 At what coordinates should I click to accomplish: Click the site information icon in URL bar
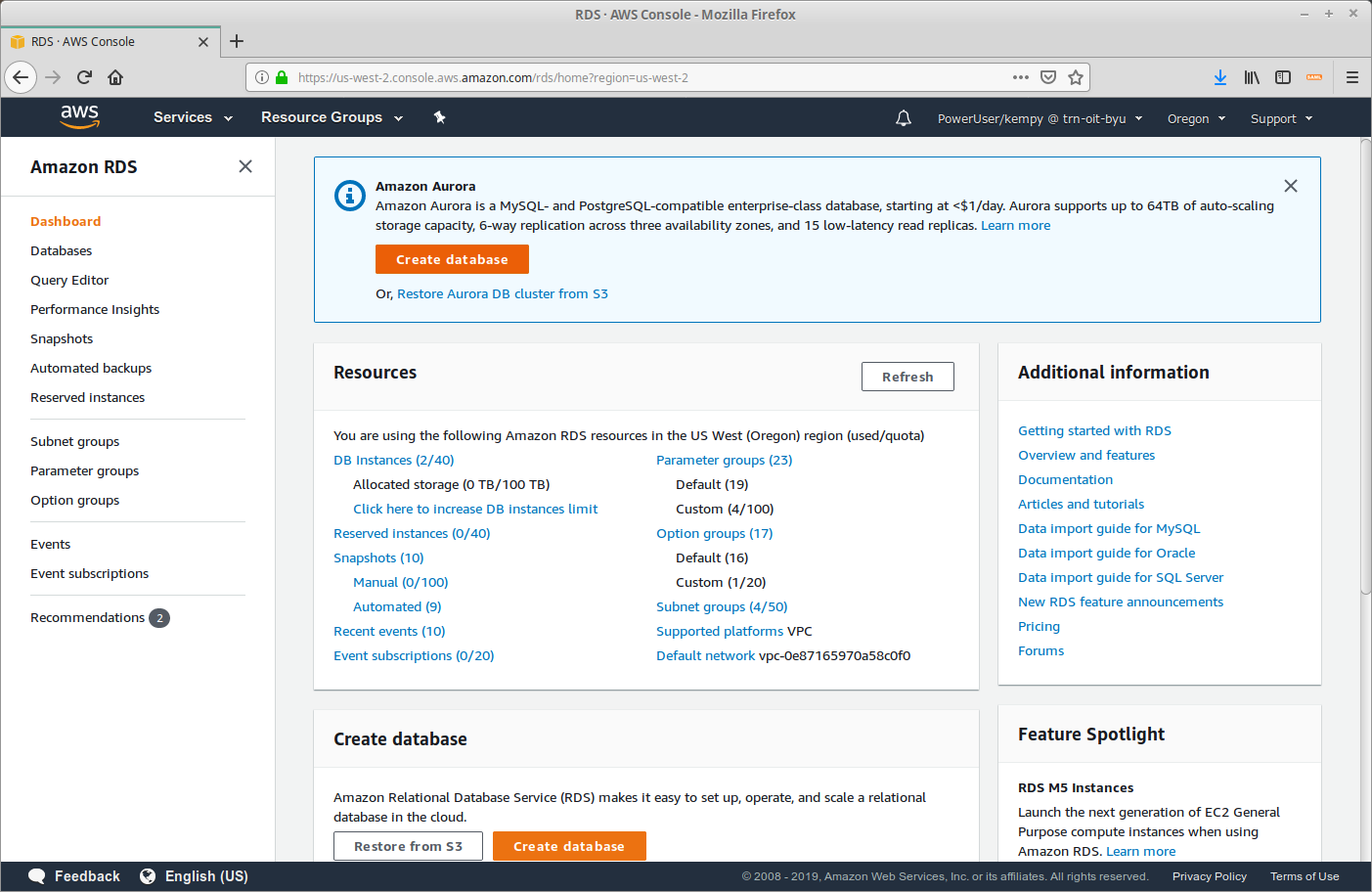click(x=262, y=77)
